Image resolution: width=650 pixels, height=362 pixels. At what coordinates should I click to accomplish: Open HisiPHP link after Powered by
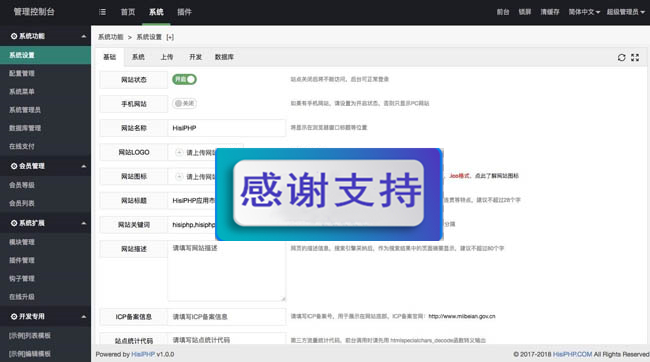pyautogui.click(x=143, y=355)
